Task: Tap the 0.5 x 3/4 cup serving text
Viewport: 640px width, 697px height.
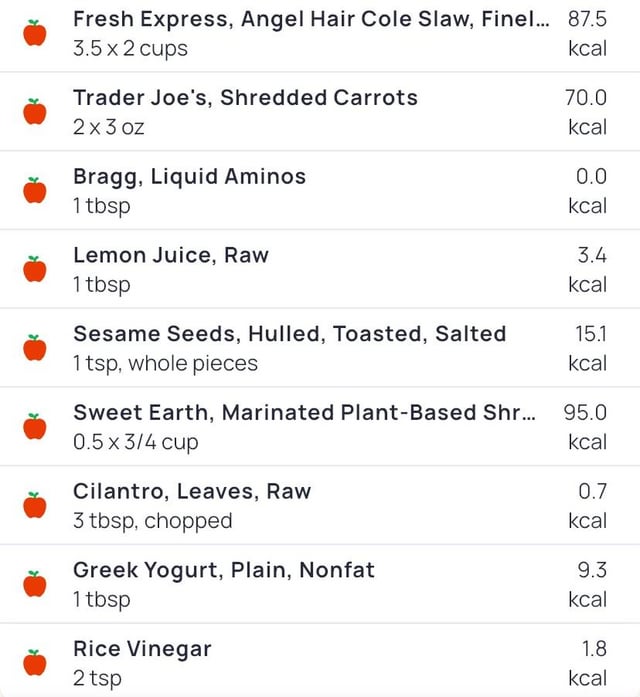Action: [136, 442]
